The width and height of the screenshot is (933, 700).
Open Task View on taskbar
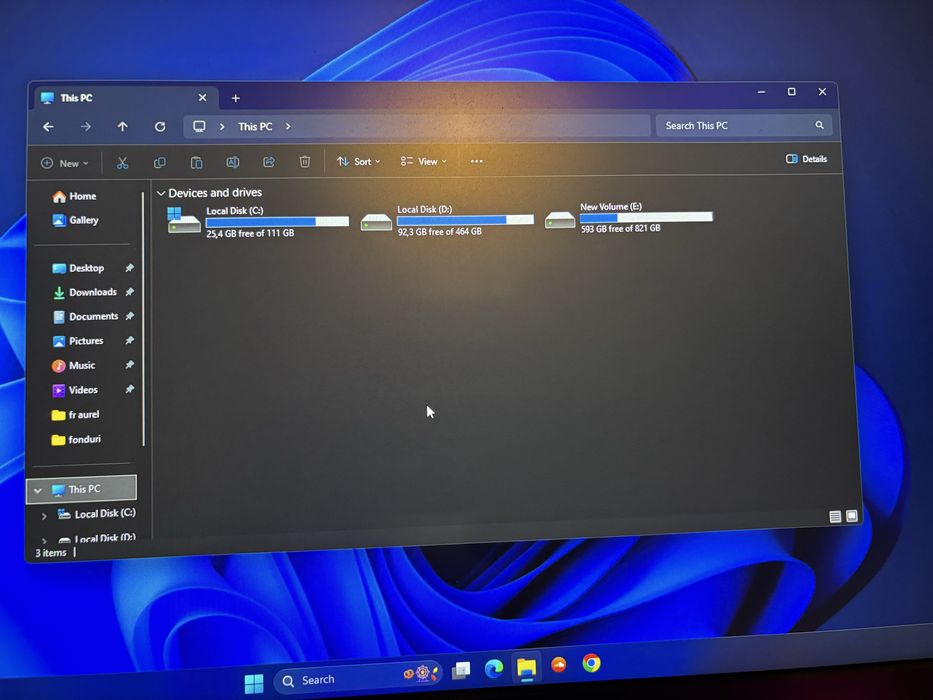click(461, 671)
